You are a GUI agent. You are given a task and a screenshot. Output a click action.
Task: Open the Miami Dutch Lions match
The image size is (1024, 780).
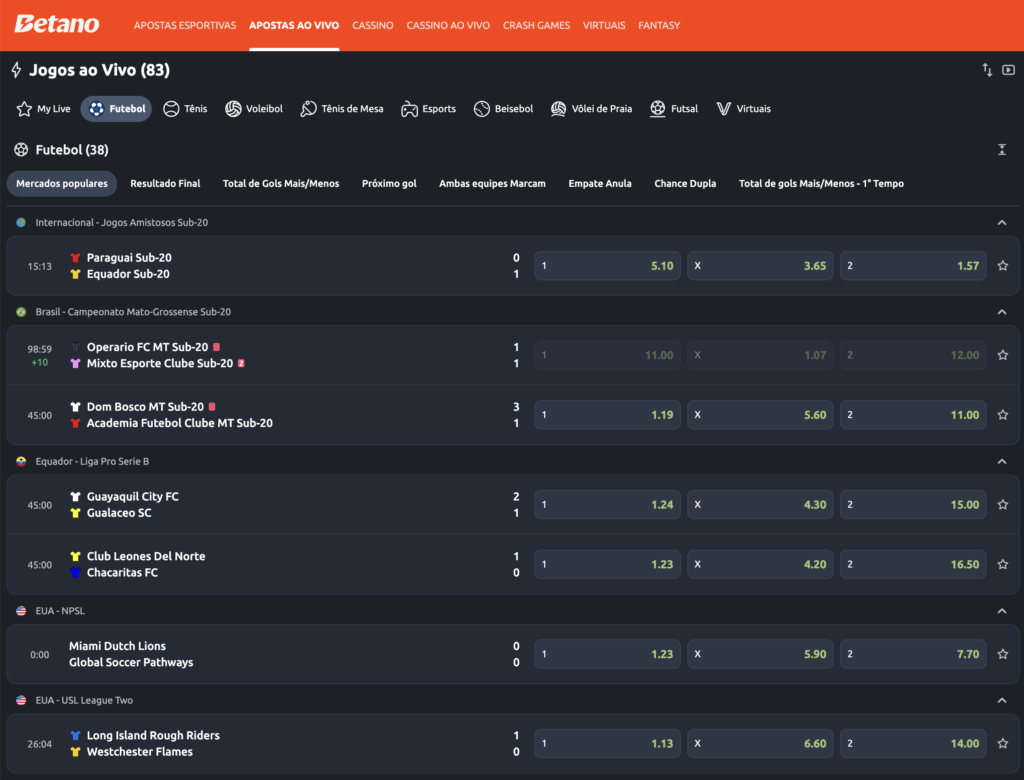(118, 646)
